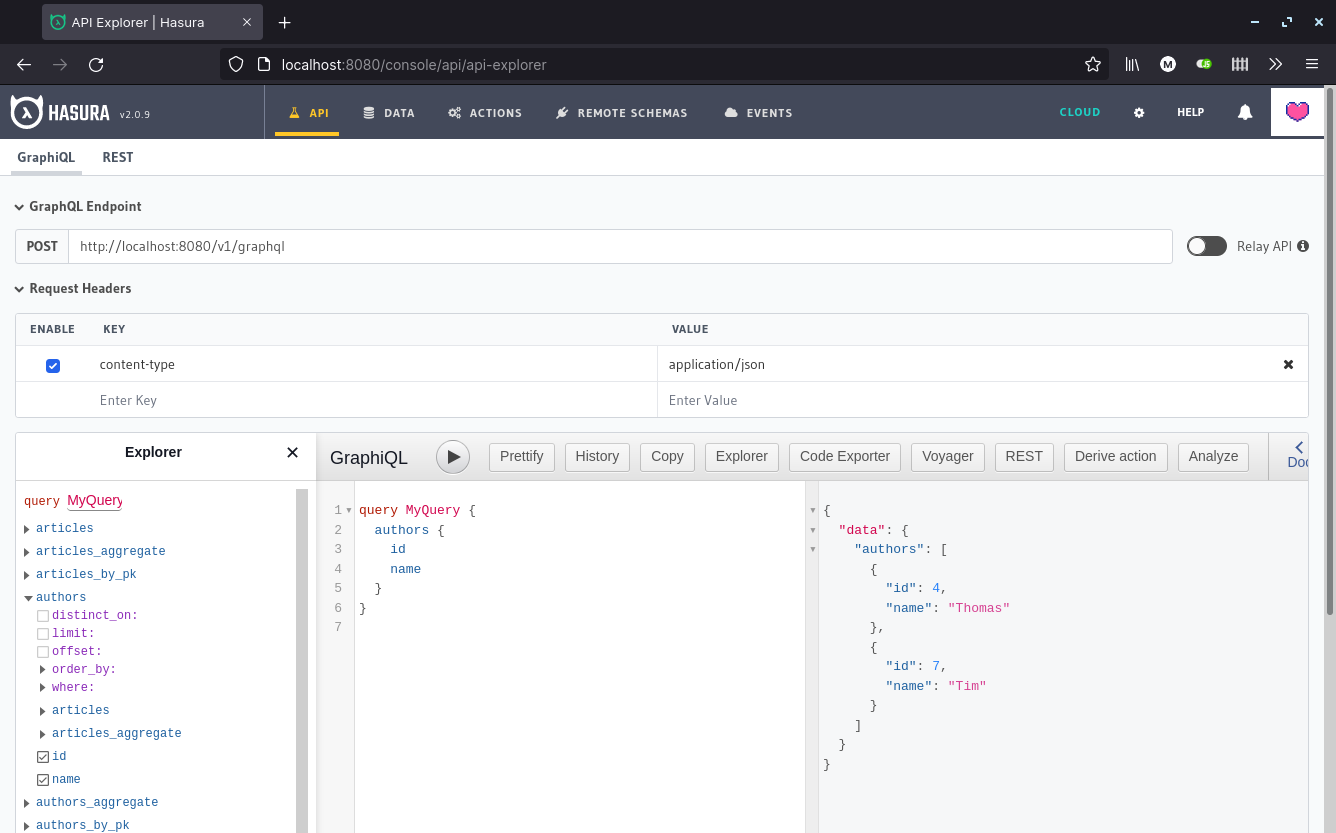This screenshot has width=1336, height=833.
Task: Click the Hasura logo
Action: click(x=61, y=113)
